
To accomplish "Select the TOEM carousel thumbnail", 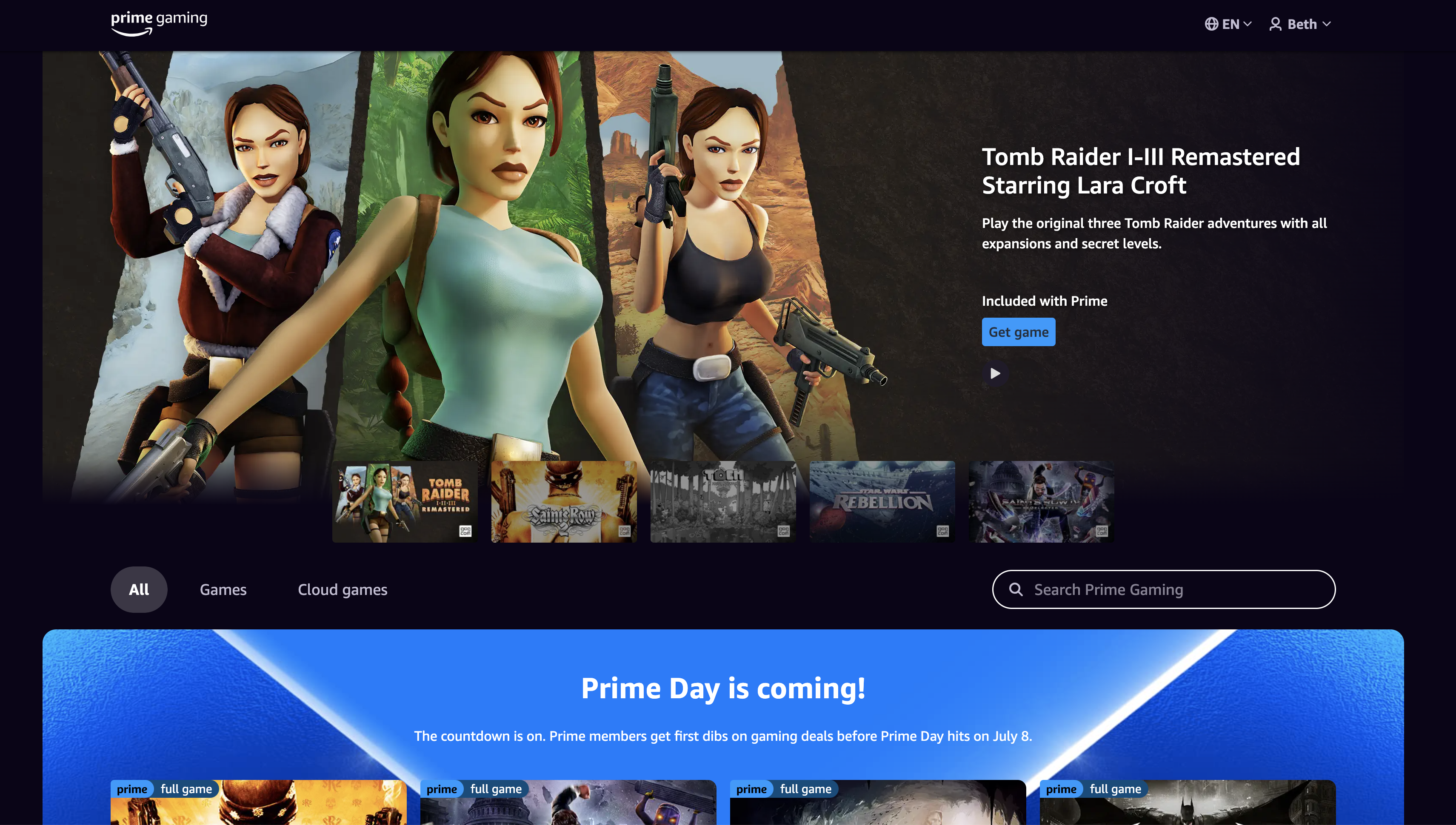I will (x=723, y=501).
